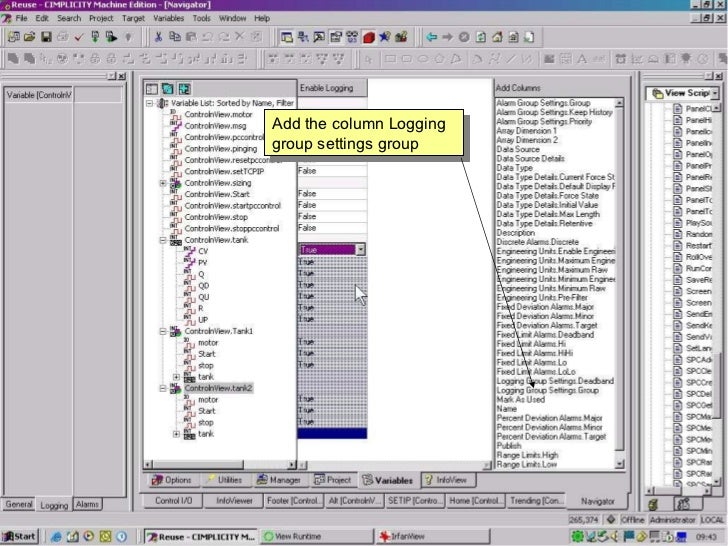
Task: Switch to the Alarms inspector tab
Action: (x=87, y=504)
